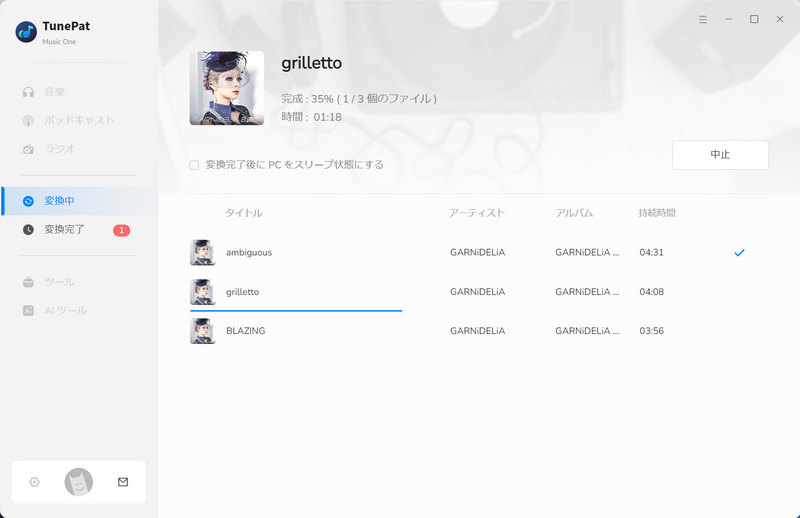Image resolution: width=800 pixels, height=518 pixels.
Task: Click the clock icon for 変換完了
Action: (29, 230)
